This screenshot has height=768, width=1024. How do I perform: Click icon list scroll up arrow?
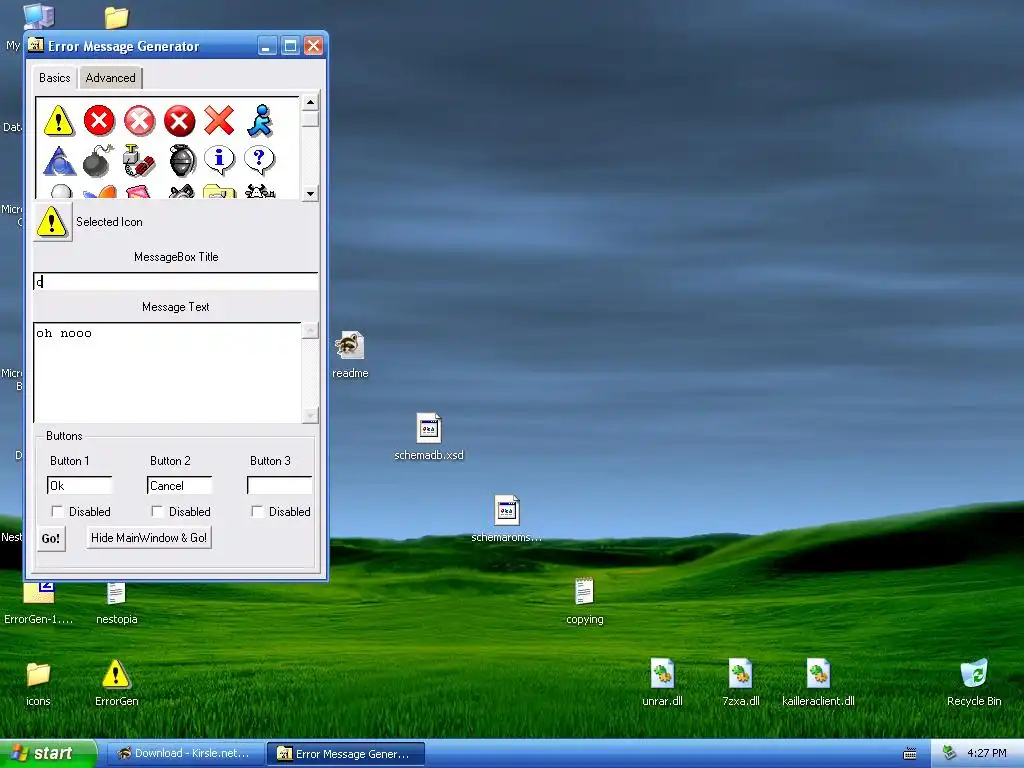click(310, 102)
